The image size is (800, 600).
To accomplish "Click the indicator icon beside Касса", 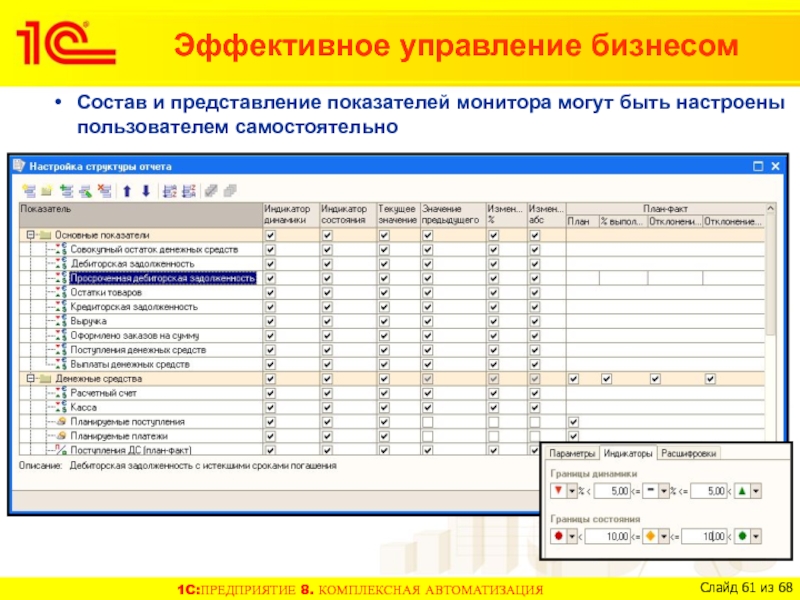I will pos(61,407).
